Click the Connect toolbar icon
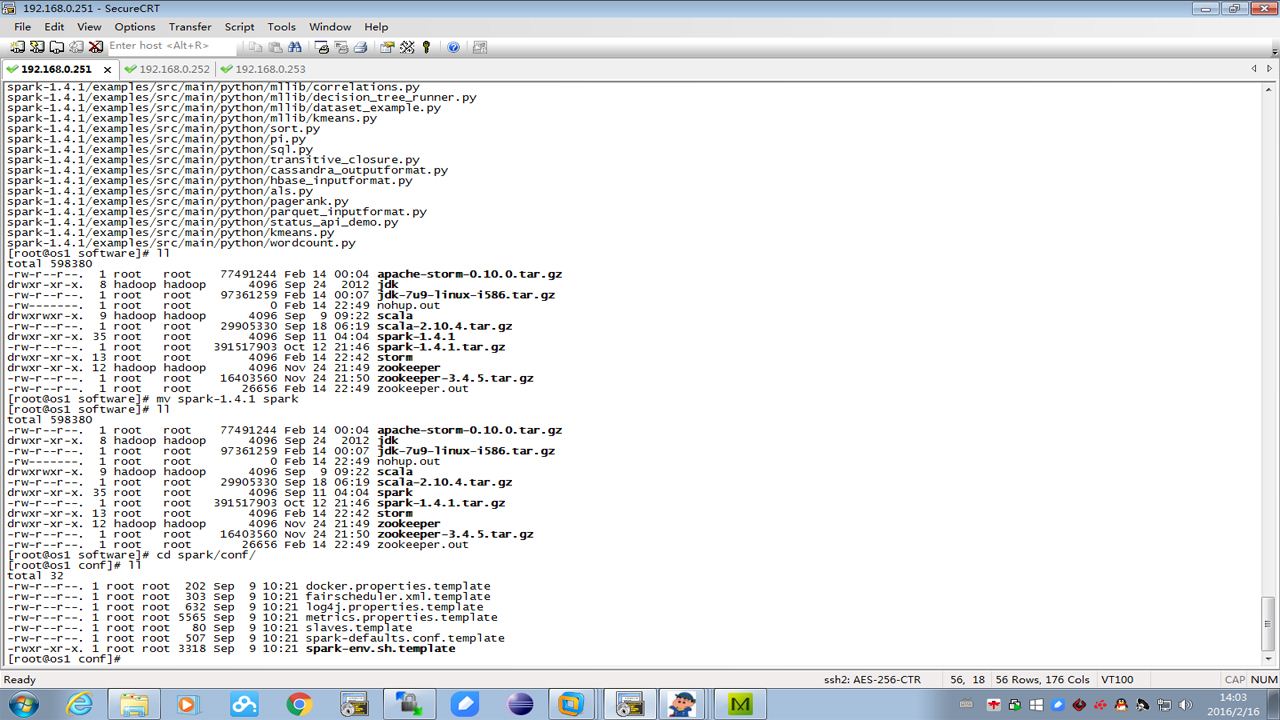This screenshot has width=1280, height=720. pos(18,47)
